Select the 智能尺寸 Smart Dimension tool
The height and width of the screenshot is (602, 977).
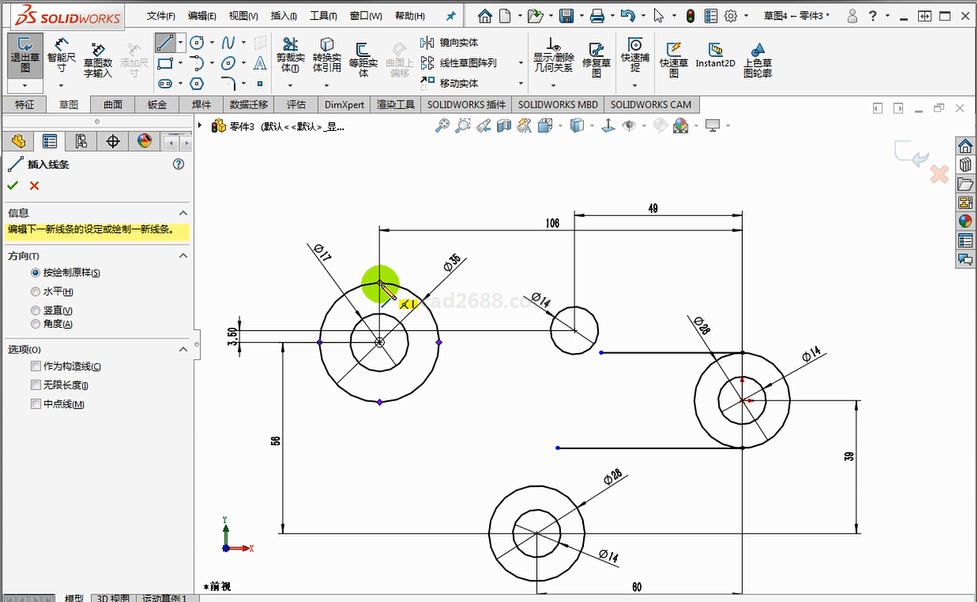[61, 58]
